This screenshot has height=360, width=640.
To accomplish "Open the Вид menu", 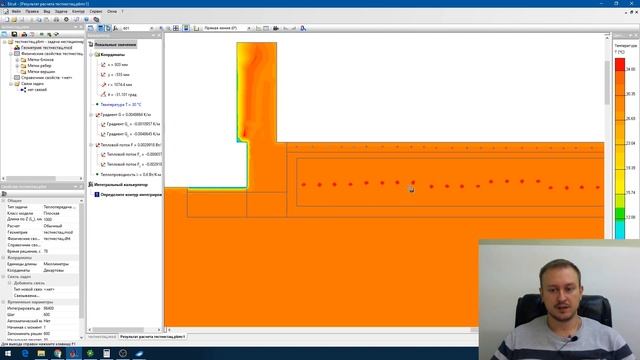I will [x=47, y=11].
